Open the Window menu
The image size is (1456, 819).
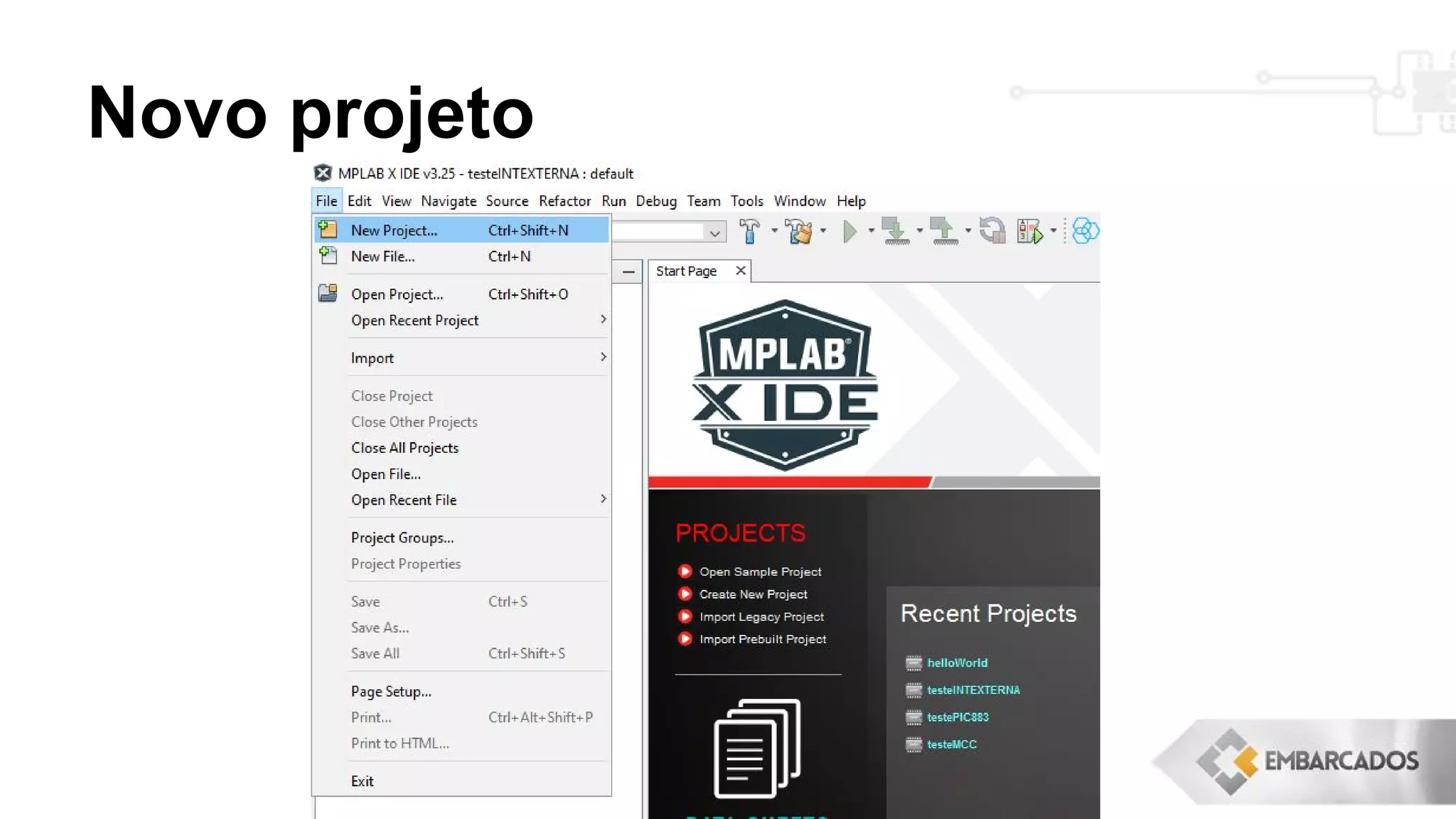point(800,201)
